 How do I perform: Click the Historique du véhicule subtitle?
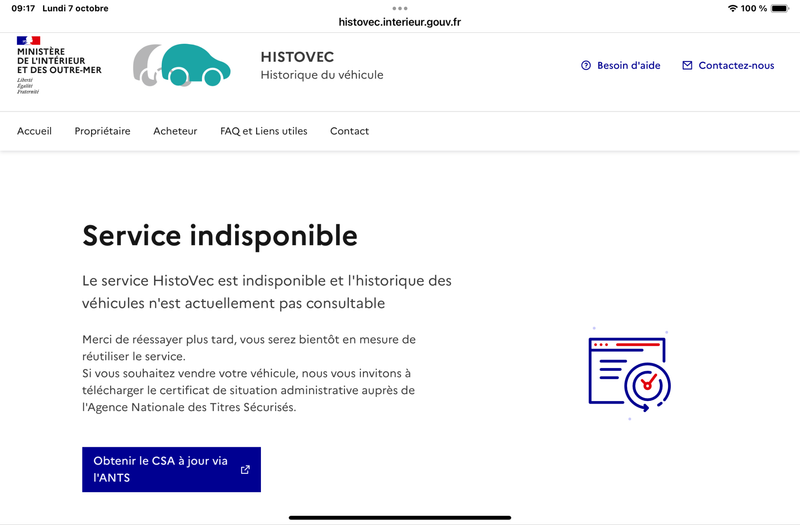[x=322, y=75]
